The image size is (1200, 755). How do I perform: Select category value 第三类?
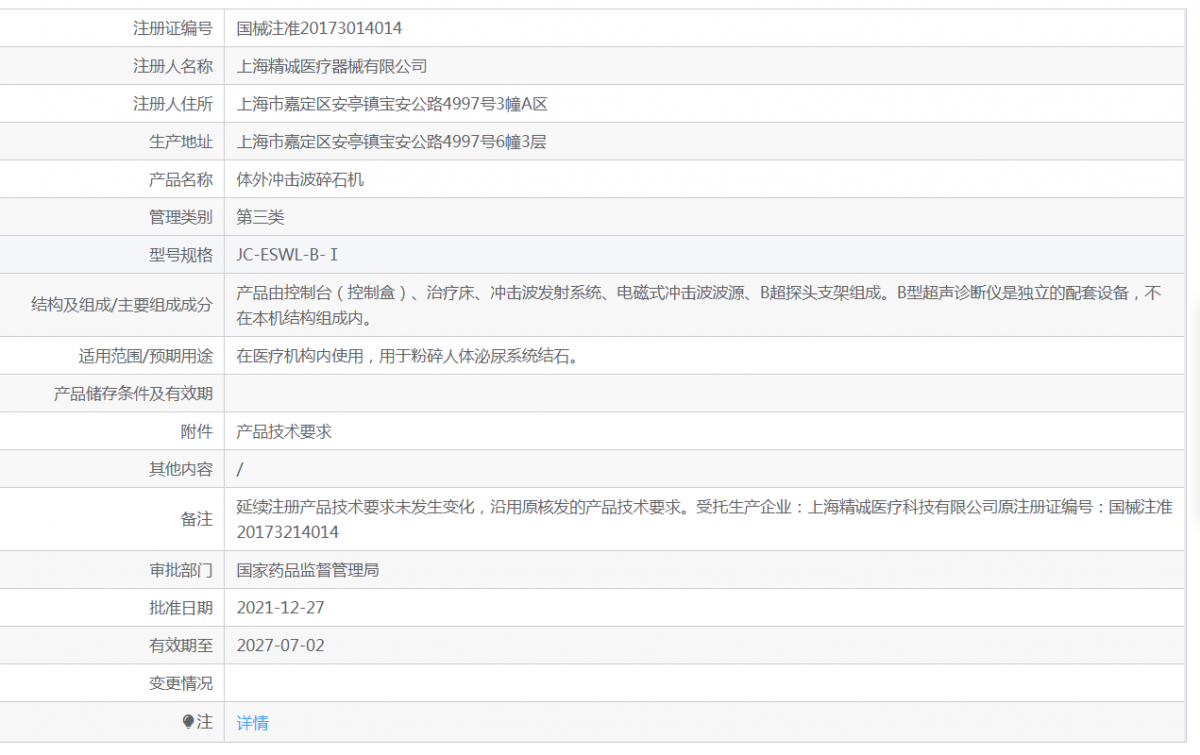[260, 217]
